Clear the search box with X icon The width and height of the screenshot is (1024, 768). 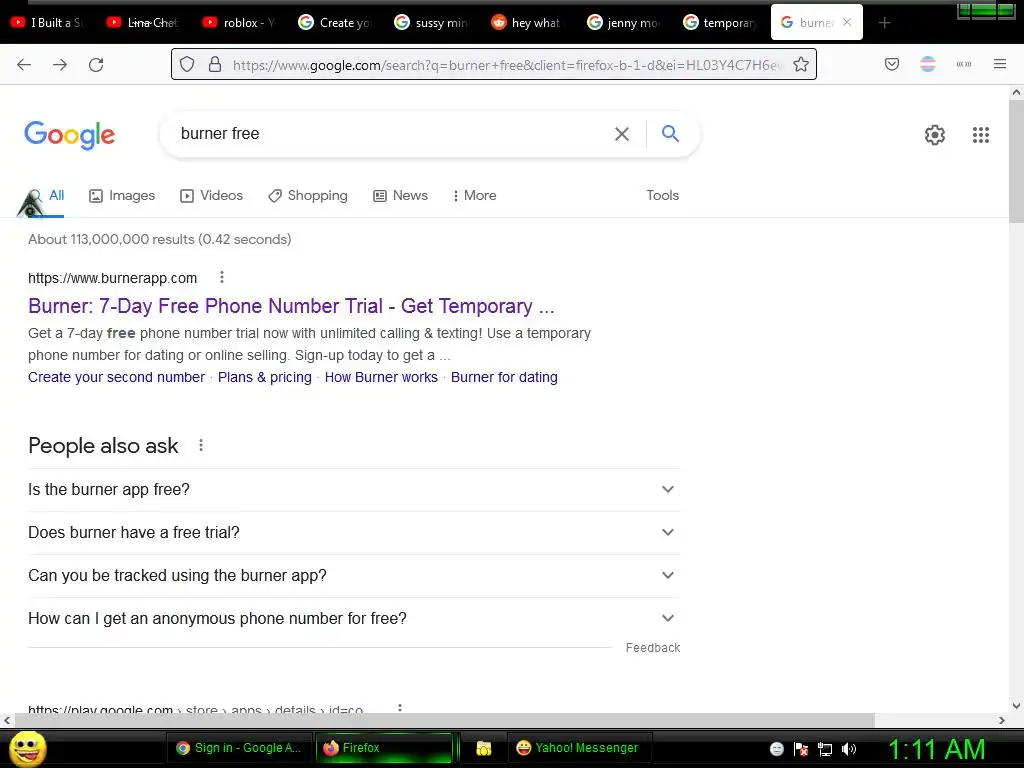pos(622,134)
